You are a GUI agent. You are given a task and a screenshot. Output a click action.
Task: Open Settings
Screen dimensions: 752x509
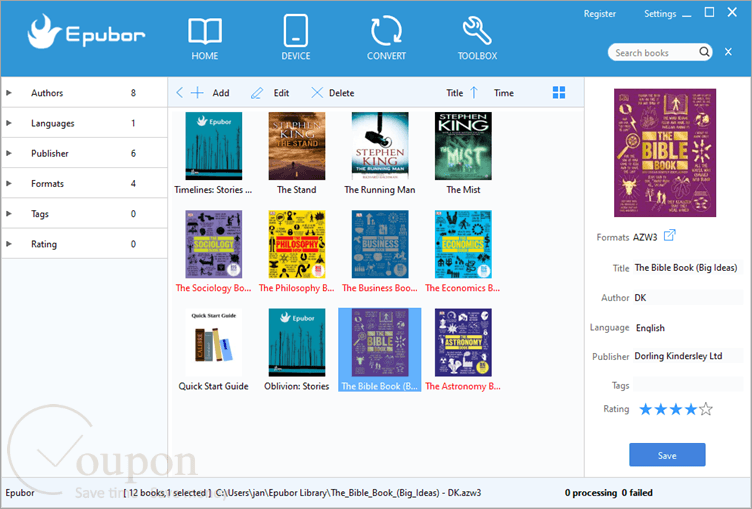click(660, 14)
